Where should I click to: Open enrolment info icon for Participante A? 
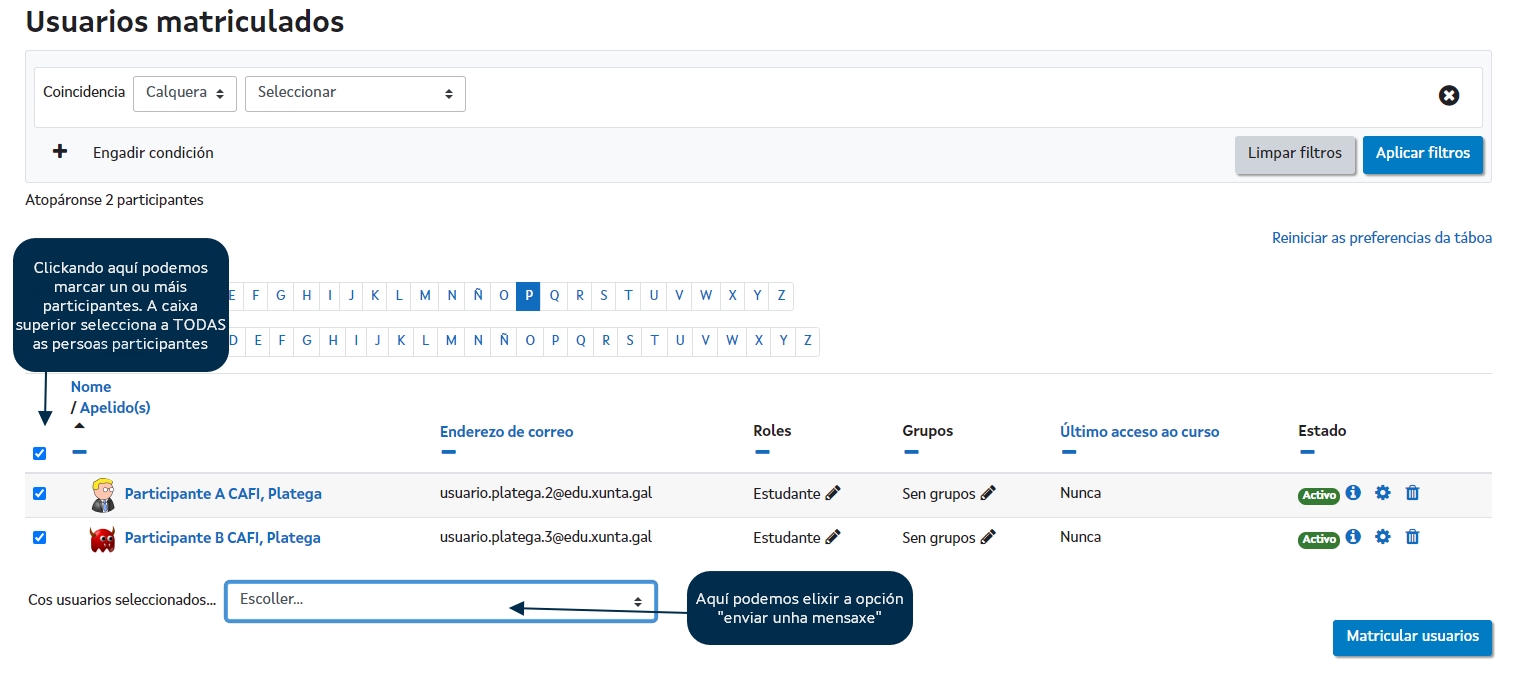[1353, 493]
